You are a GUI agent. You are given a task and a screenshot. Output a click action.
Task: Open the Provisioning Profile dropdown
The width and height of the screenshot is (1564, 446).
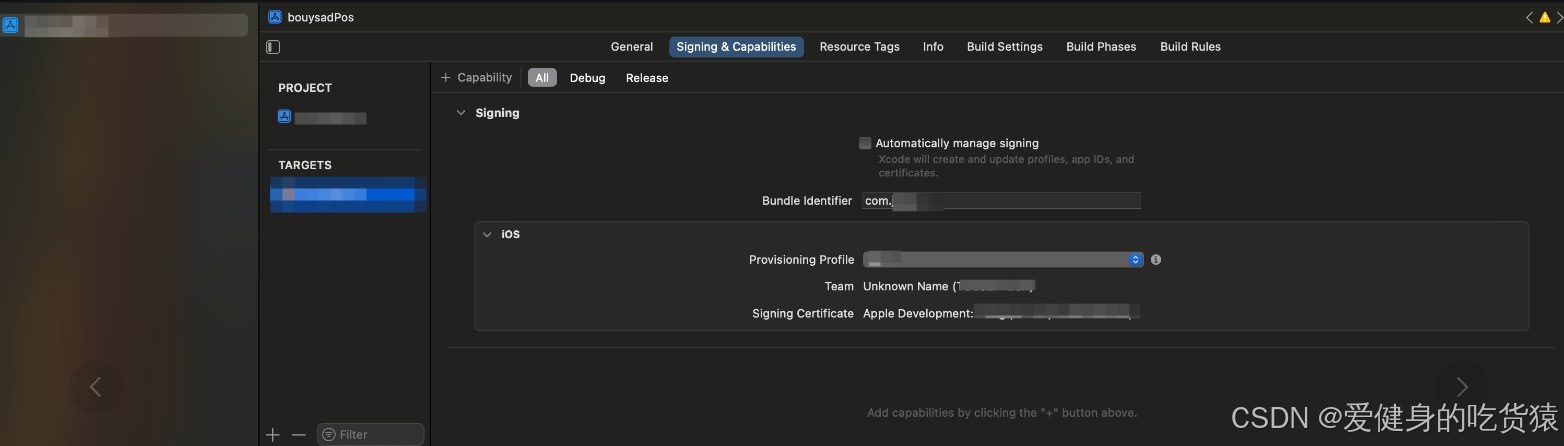pyautogui.click(x=1003, y=260)
